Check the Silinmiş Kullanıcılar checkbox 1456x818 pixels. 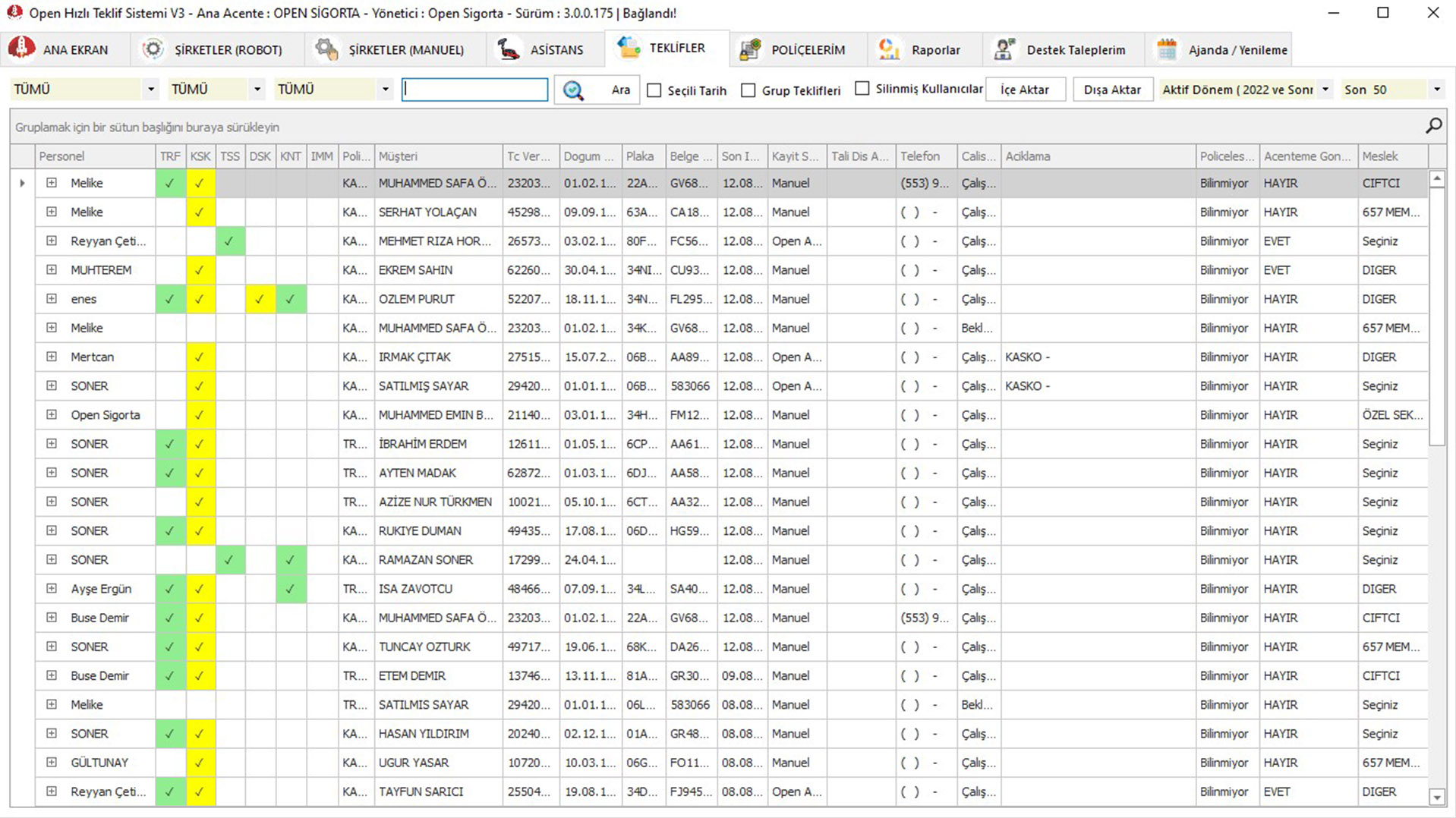point(862,89)
